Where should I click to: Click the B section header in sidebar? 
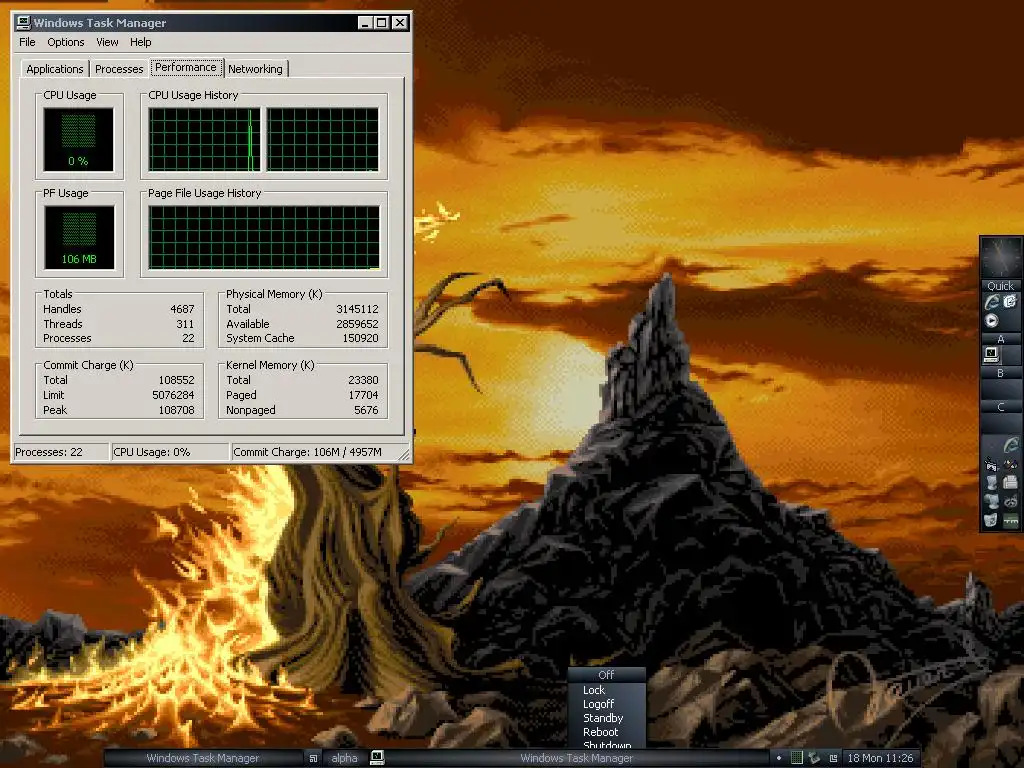pyautogui.click(x=1000, y=373)
